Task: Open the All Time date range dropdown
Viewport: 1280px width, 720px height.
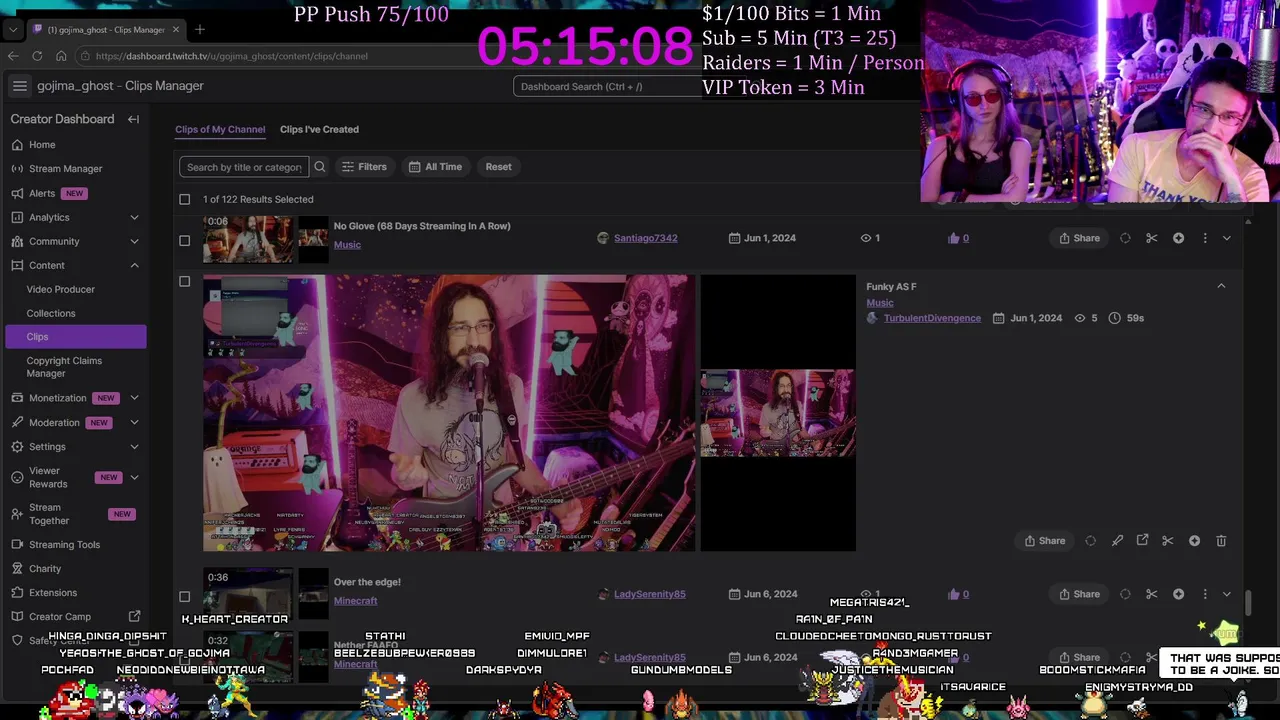Action: click(435, 167)
